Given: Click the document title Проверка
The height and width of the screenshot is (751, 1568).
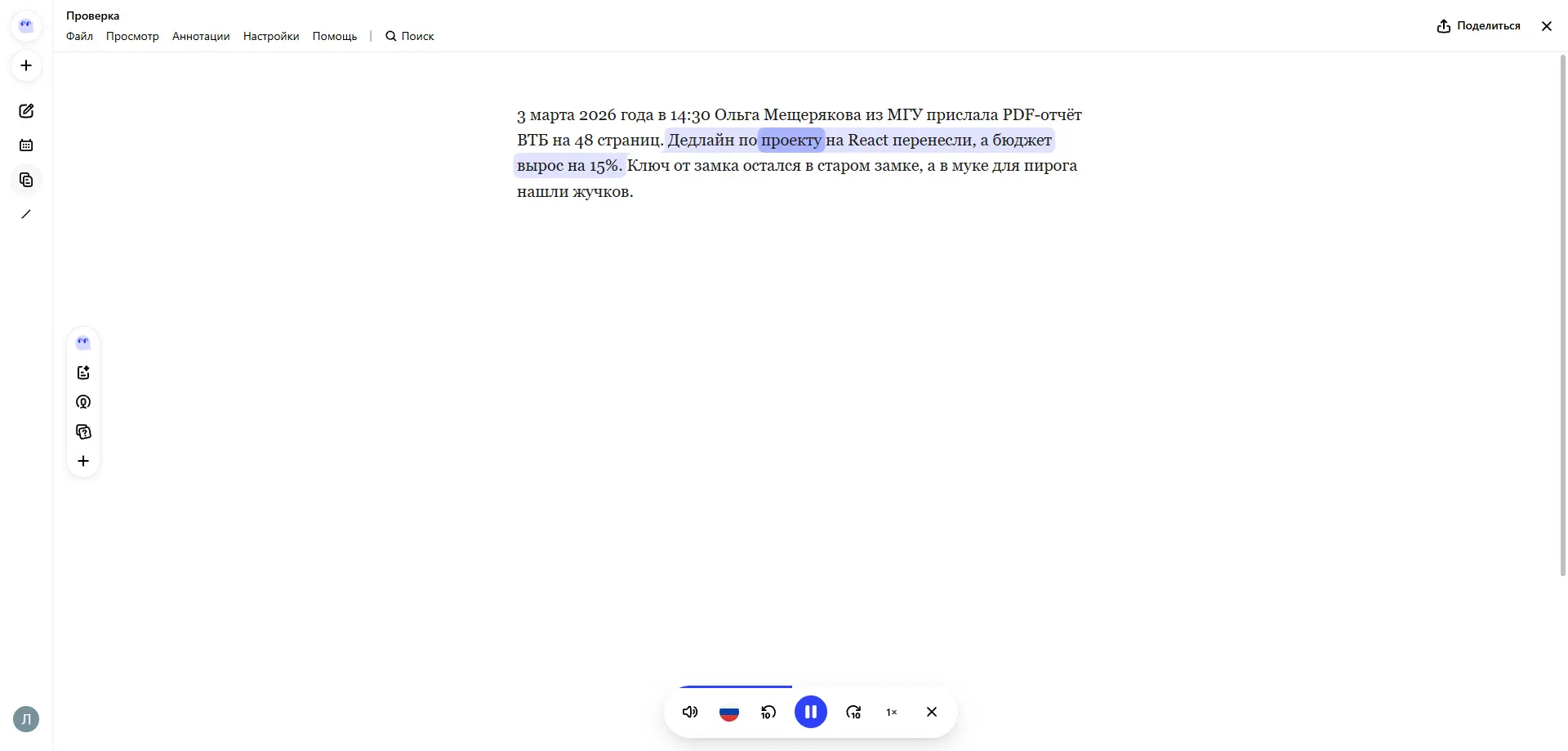Looking at the screenshot, I should tap(92, 16).
